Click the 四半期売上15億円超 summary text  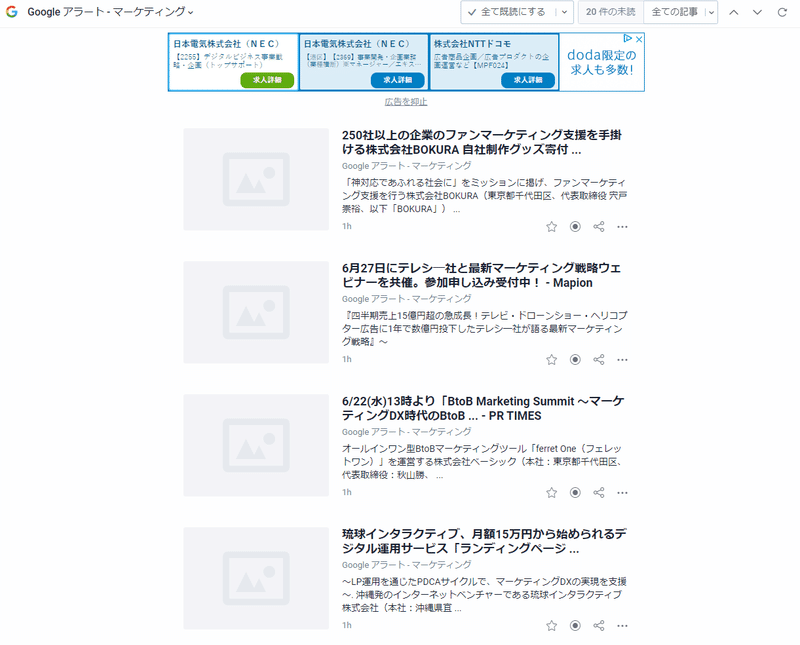484,329
